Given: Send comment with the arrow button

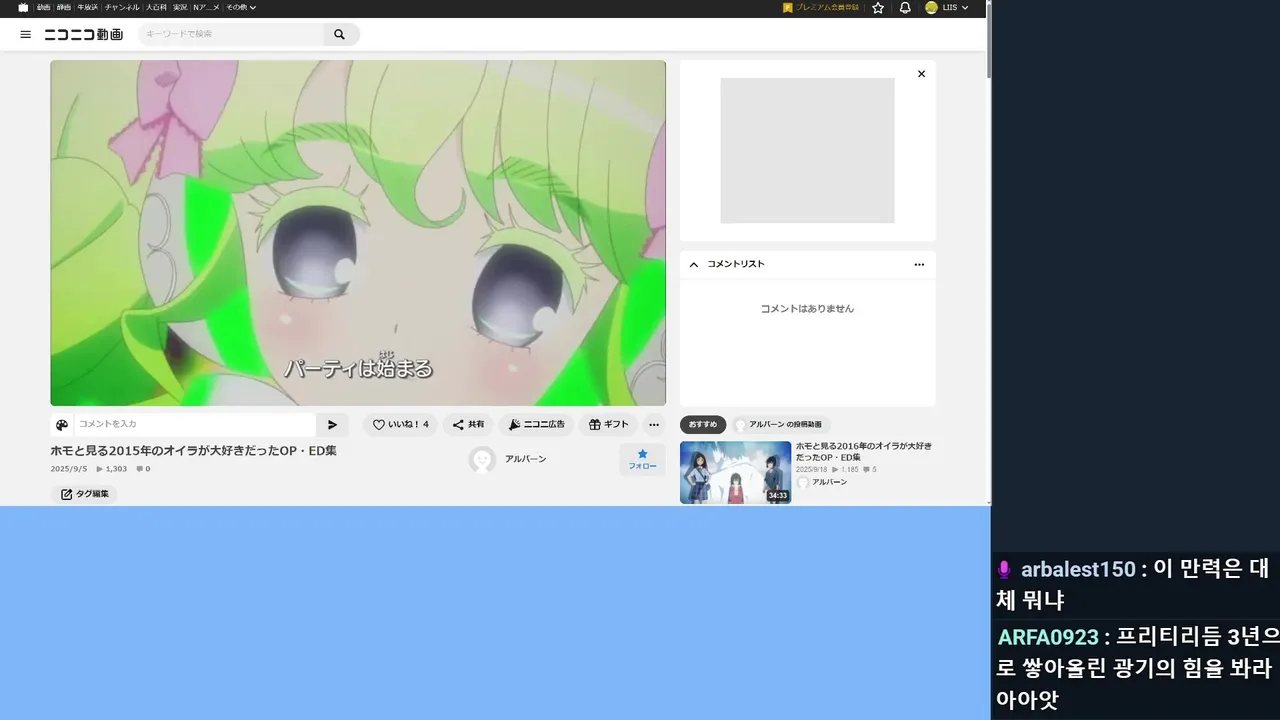Looking at the screenshot, I should point(332,425).
